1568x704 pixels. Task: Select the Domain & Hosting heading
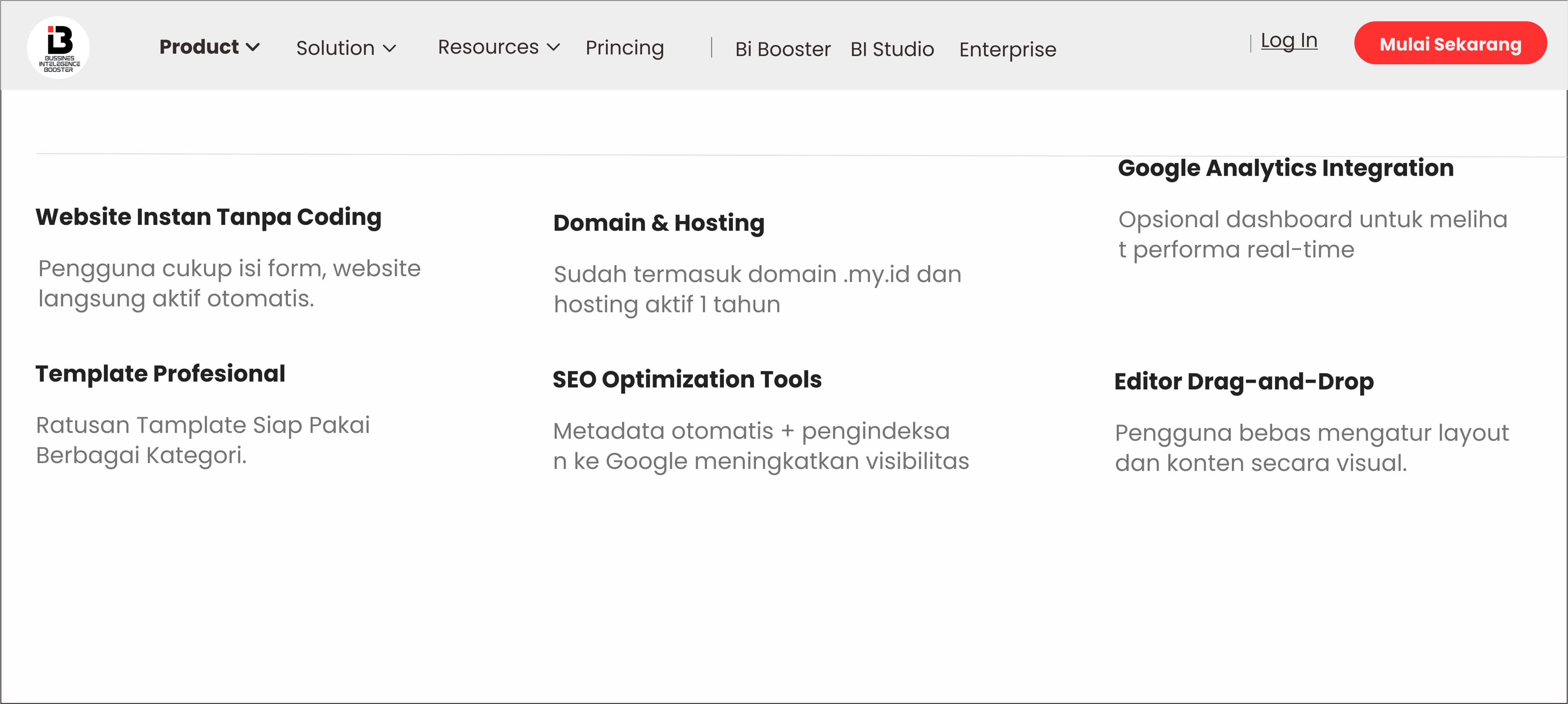coord(658,223)
